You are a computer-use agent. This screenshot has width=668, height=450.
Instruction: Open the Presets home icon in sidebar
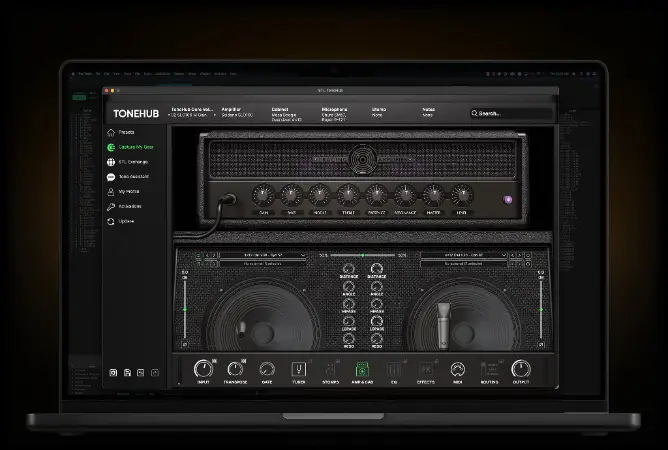[x=111, y=132]
